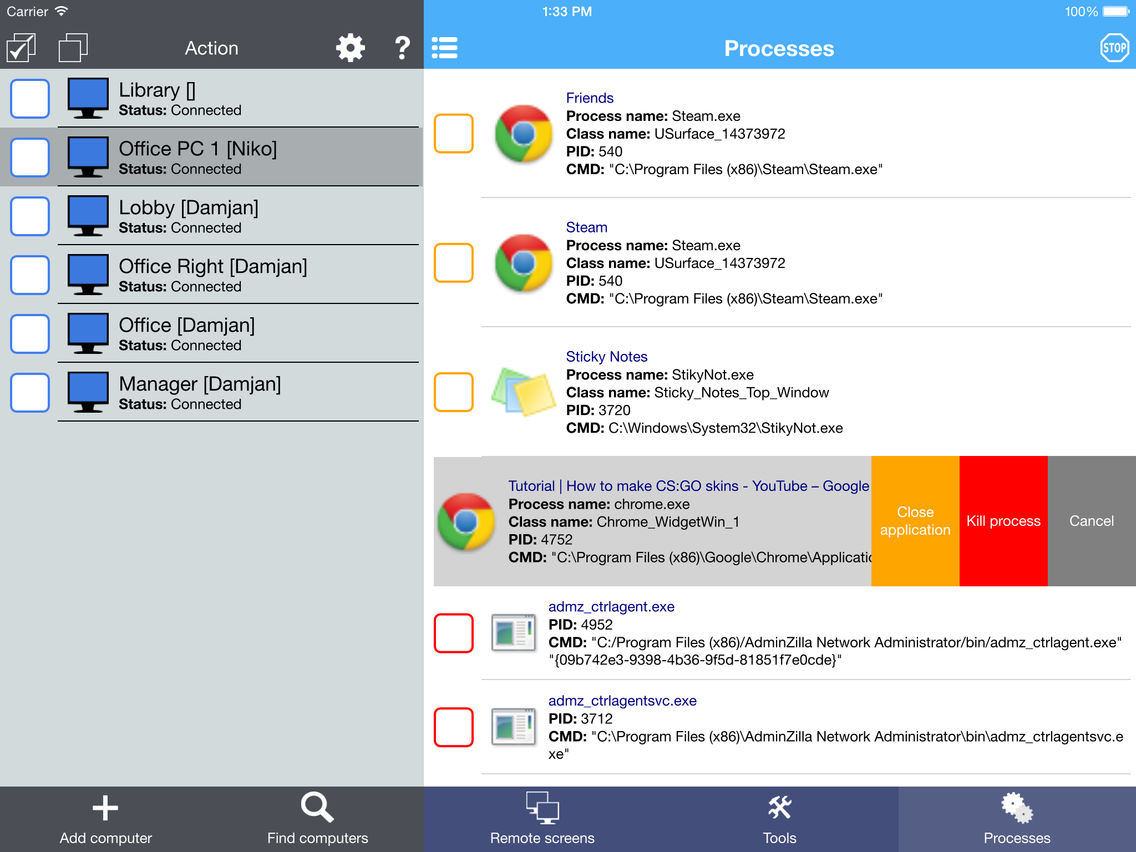1136x852 pixels.
Task: Tick the Friends process orange checkbox
Action: (454, 133)
